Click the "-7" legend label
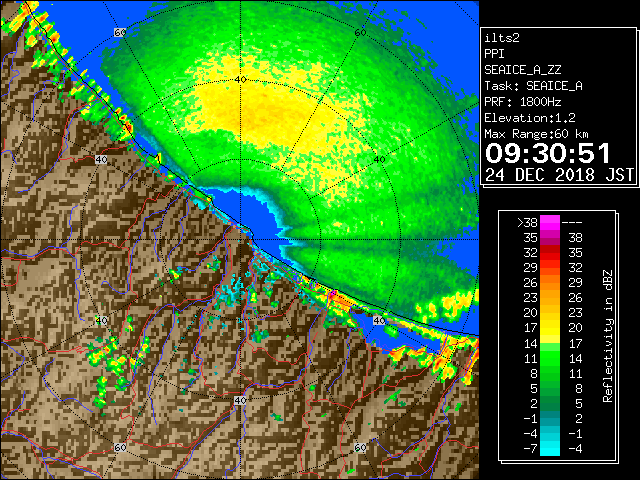Viewport: 640px width, 480px height. click(530, 449)
